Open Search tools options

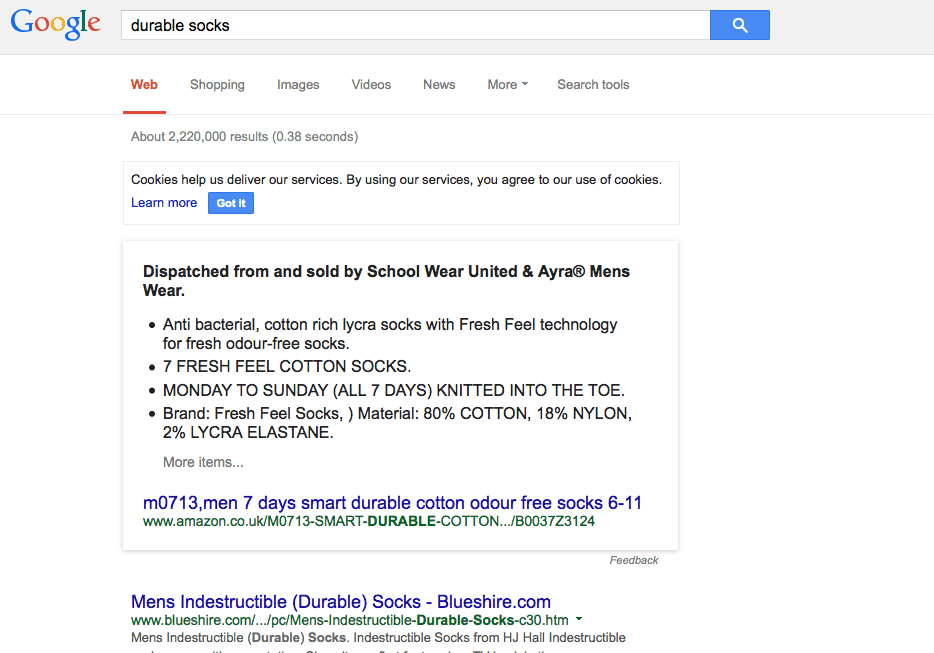pos(593,85)
